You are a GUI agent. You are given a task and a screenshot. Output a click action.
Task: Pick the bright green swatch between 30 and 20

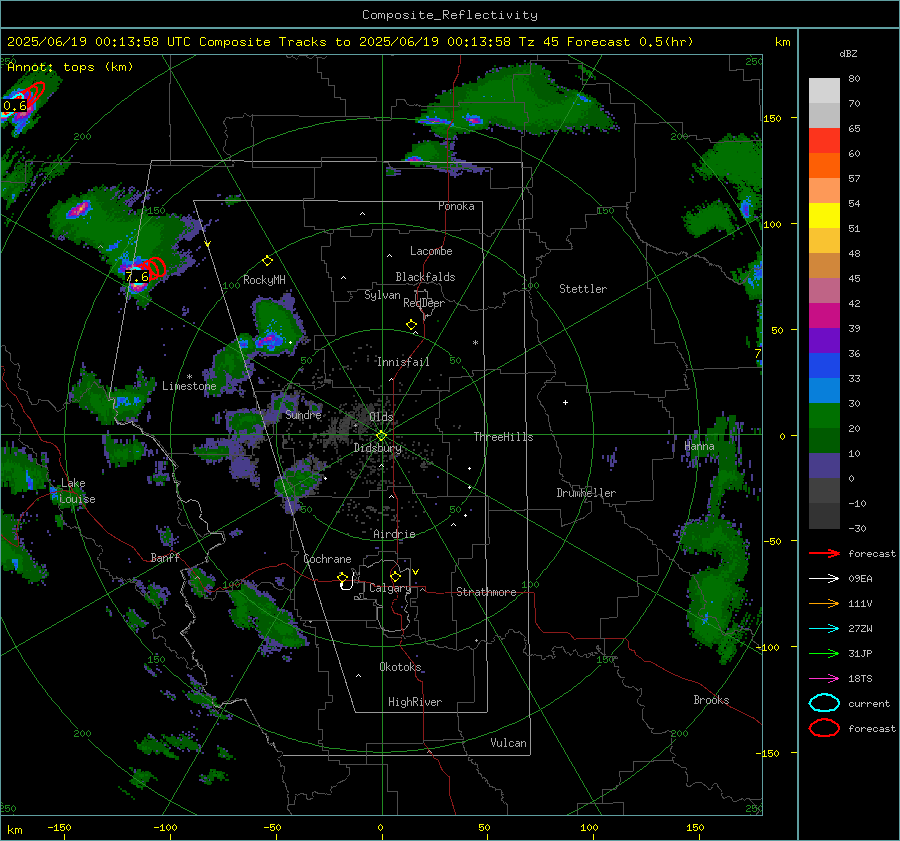coord(824,415)
